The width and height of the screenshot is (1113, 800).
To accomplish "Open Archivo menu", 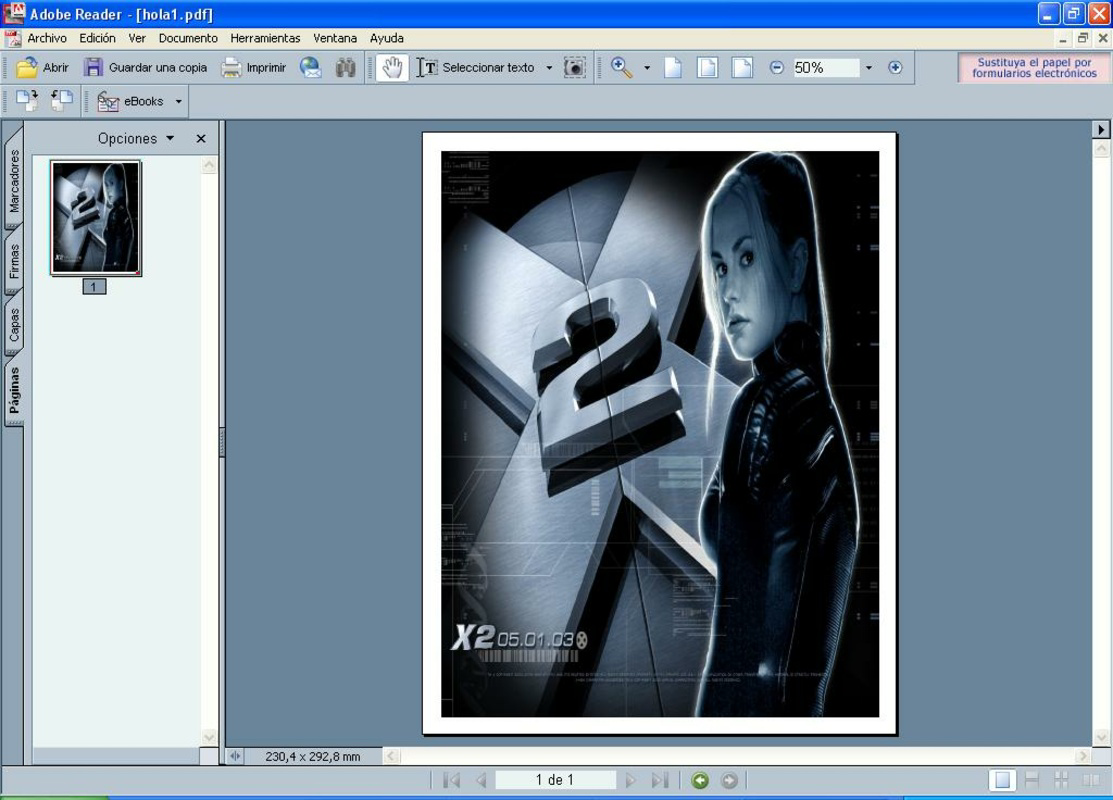I will coord(47,38).
